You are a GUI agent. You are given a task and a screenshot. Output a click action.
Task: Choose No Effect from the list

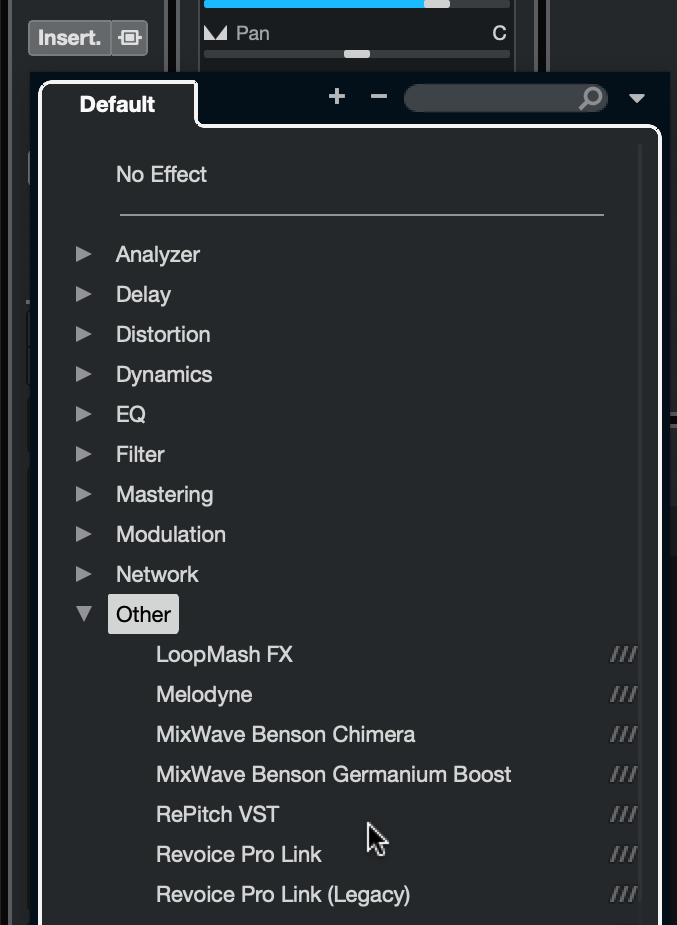coord(161,174)
